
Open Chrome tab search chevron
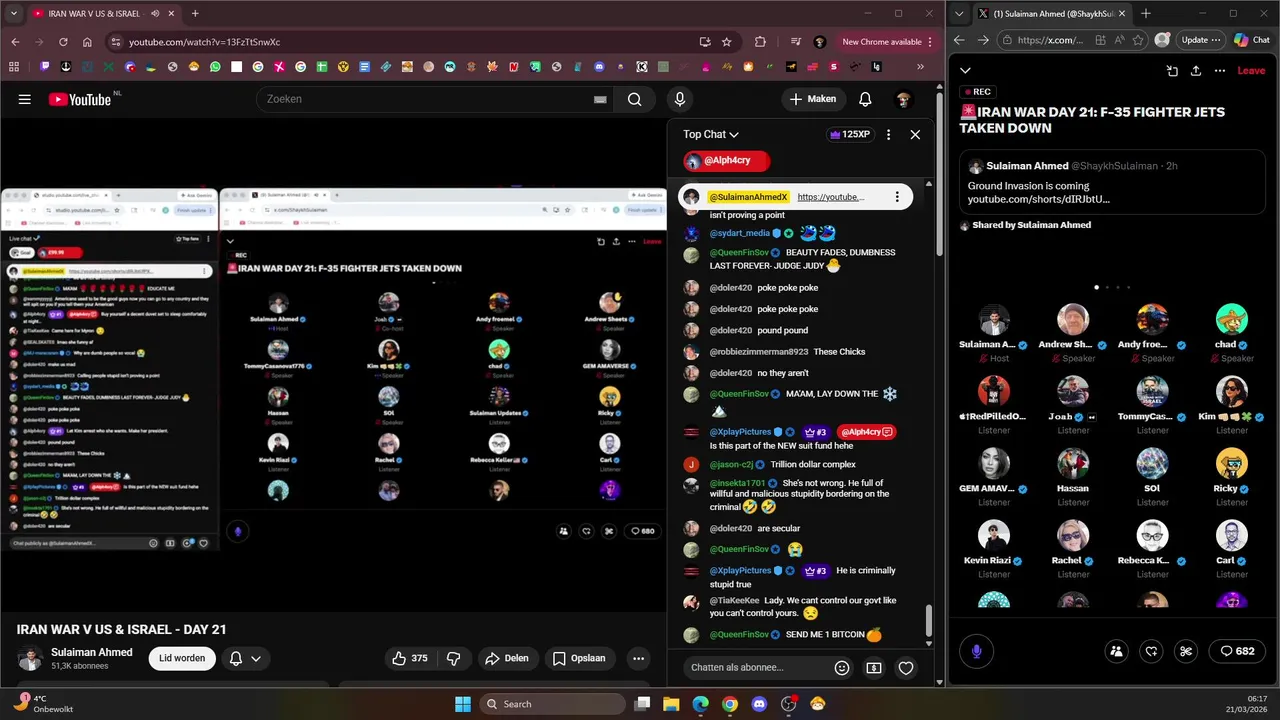[x=14, y=14]
